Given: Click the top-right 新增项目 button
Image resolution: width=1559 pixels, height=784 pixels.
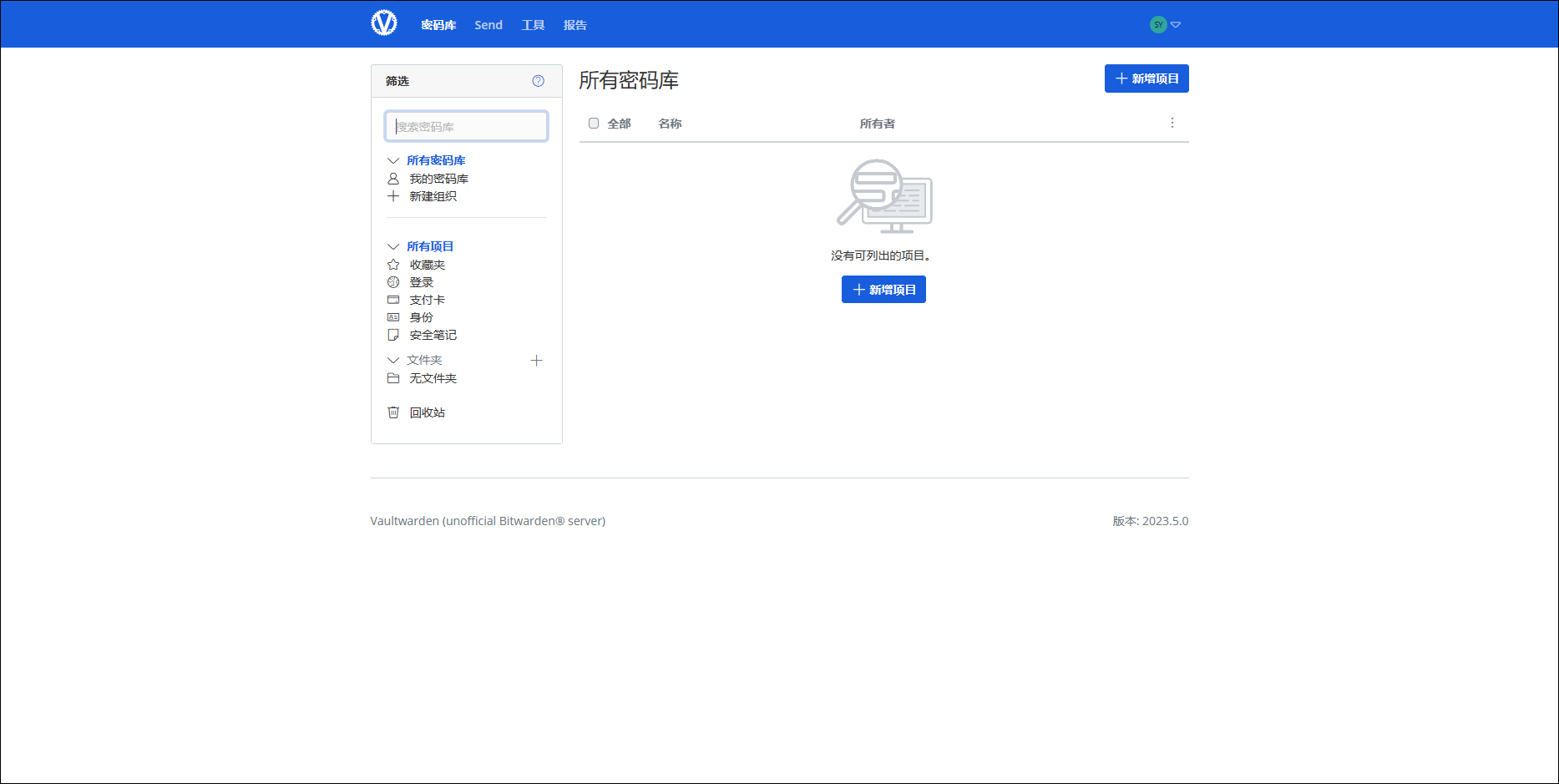Looking at the screenshot, I should (x=1146, y=78).
